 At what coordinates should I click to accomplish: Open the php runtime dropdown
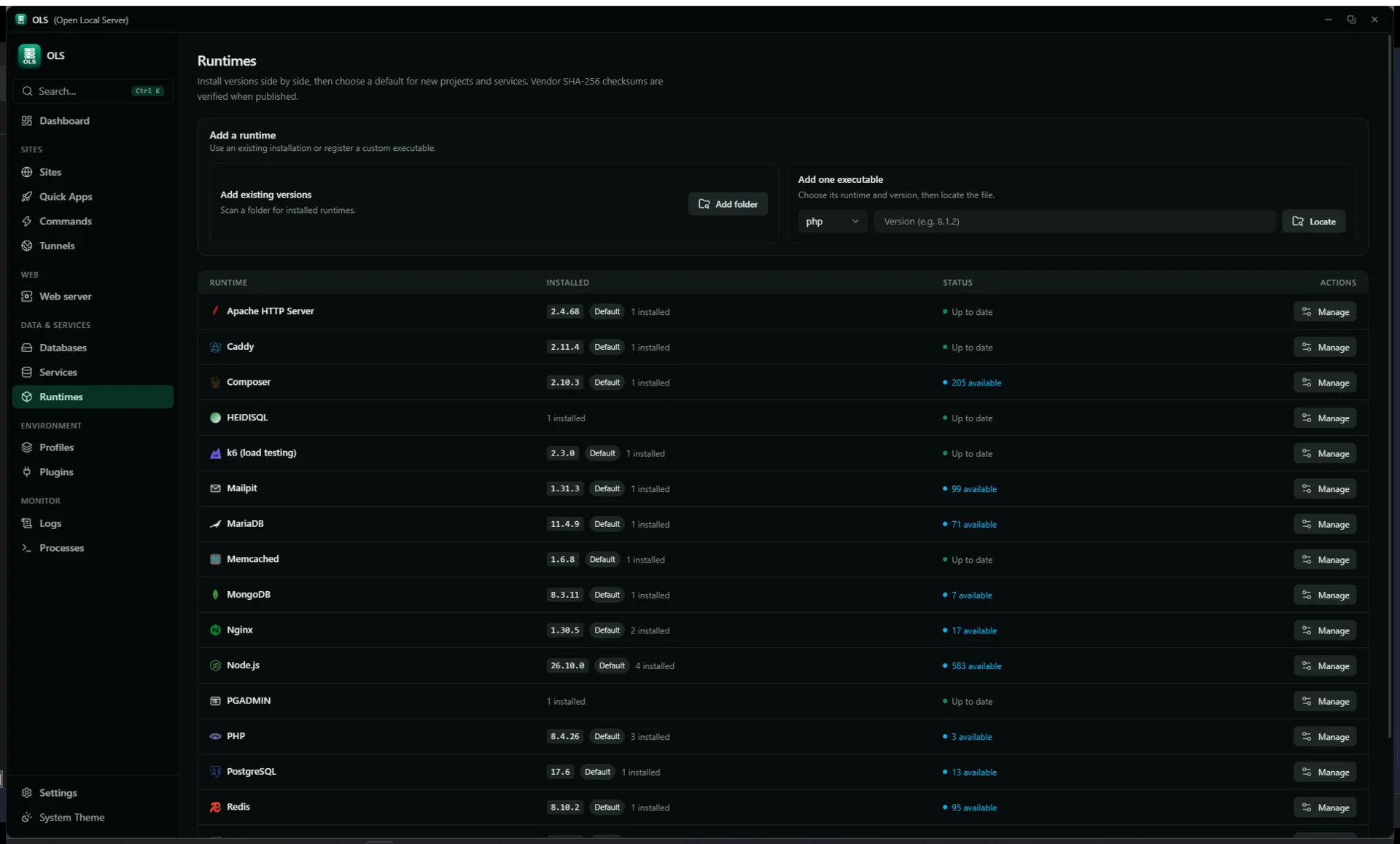pos(832,222)
